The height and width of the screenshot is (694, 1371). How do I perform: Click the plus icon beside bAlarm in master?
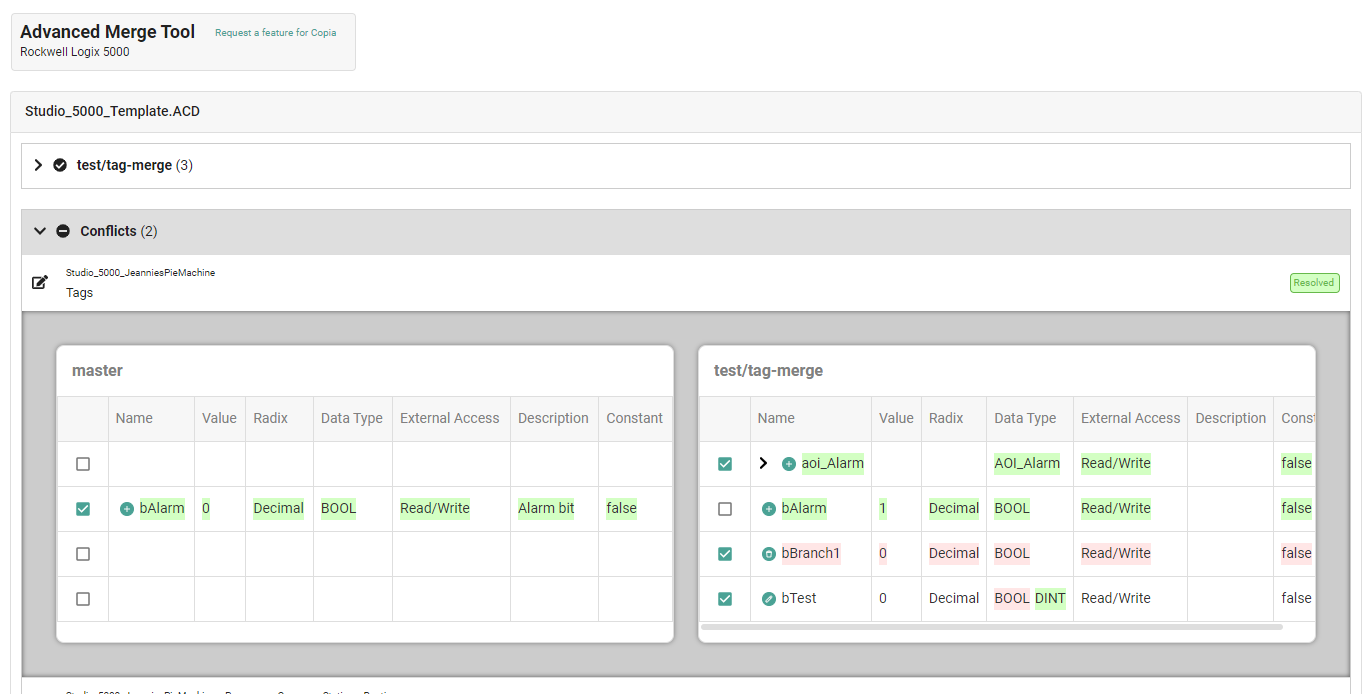tap(127, 509)
